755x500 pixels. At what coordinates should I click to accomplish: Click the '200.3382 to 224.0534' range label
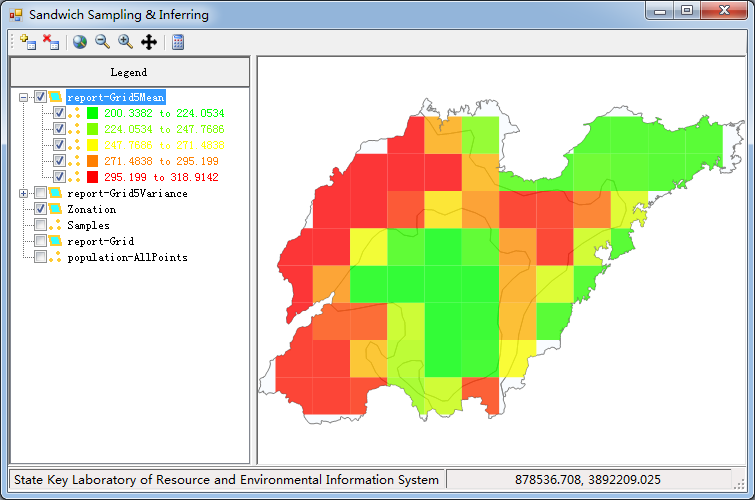click(x=164, y=113)
